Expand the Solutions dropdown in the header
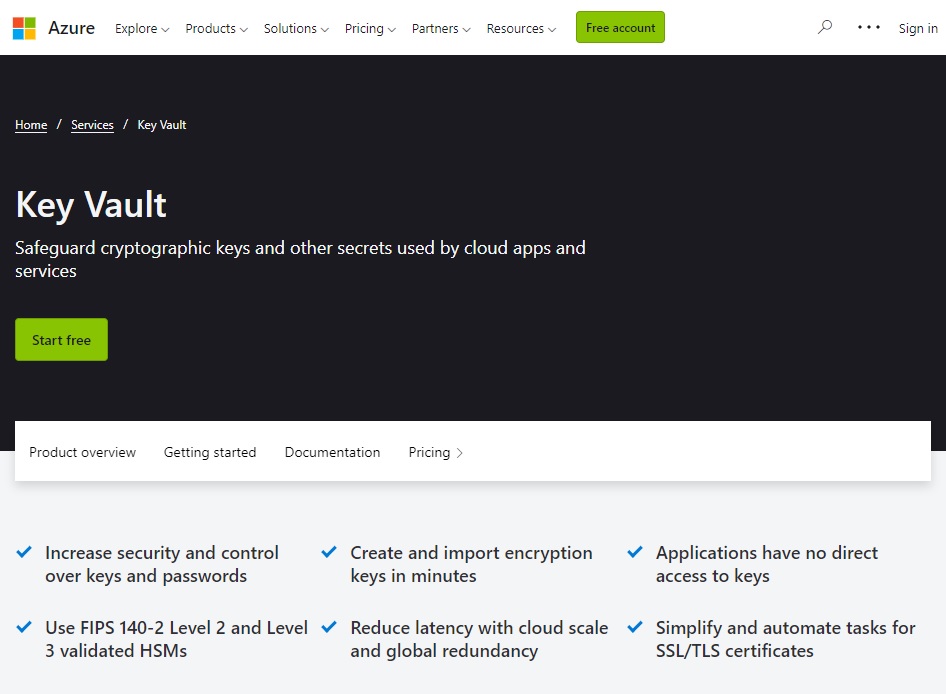946x694 pixels. coord(296,28)
